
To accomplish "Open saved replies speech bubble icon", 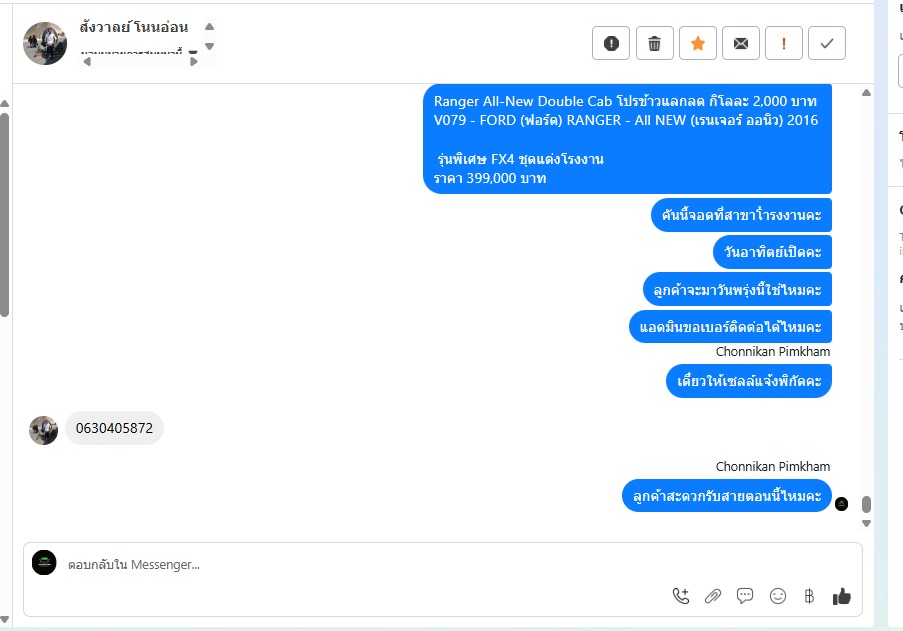I will click(x=745, y=596).
